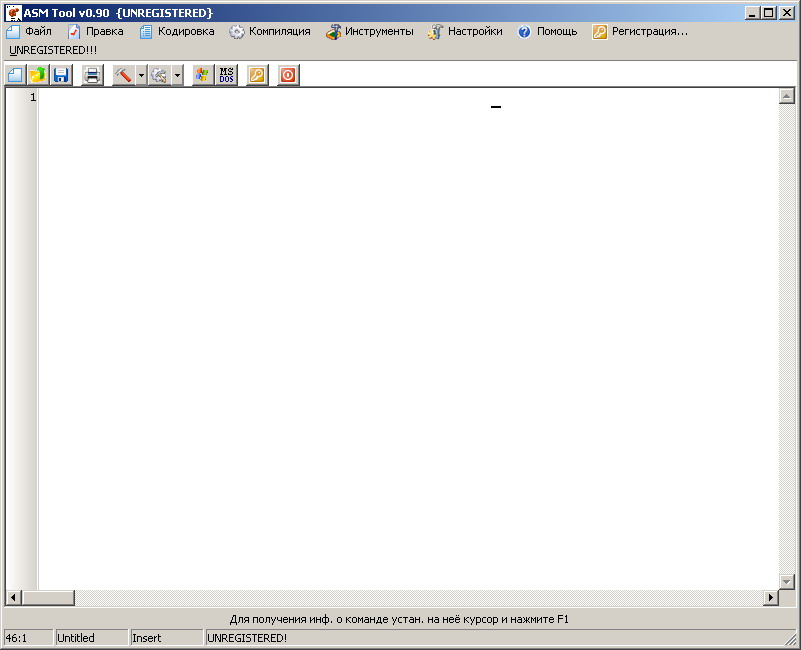Click the vertical scrollbar down arrow
The width and height of the screenshot is (801, 650).
(x=787, y=582)
